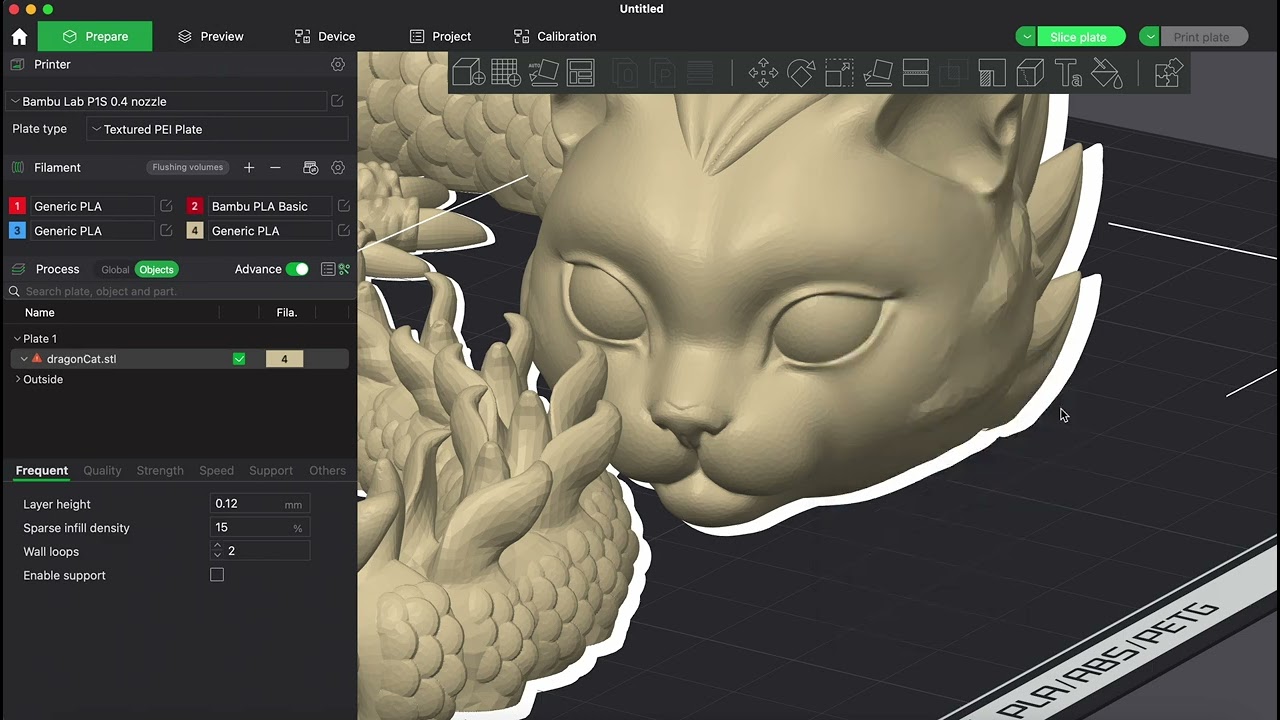This screenshot has width=1280, height=720.
Task: Click the AMS filament sync icon
Action: (310, 168)
